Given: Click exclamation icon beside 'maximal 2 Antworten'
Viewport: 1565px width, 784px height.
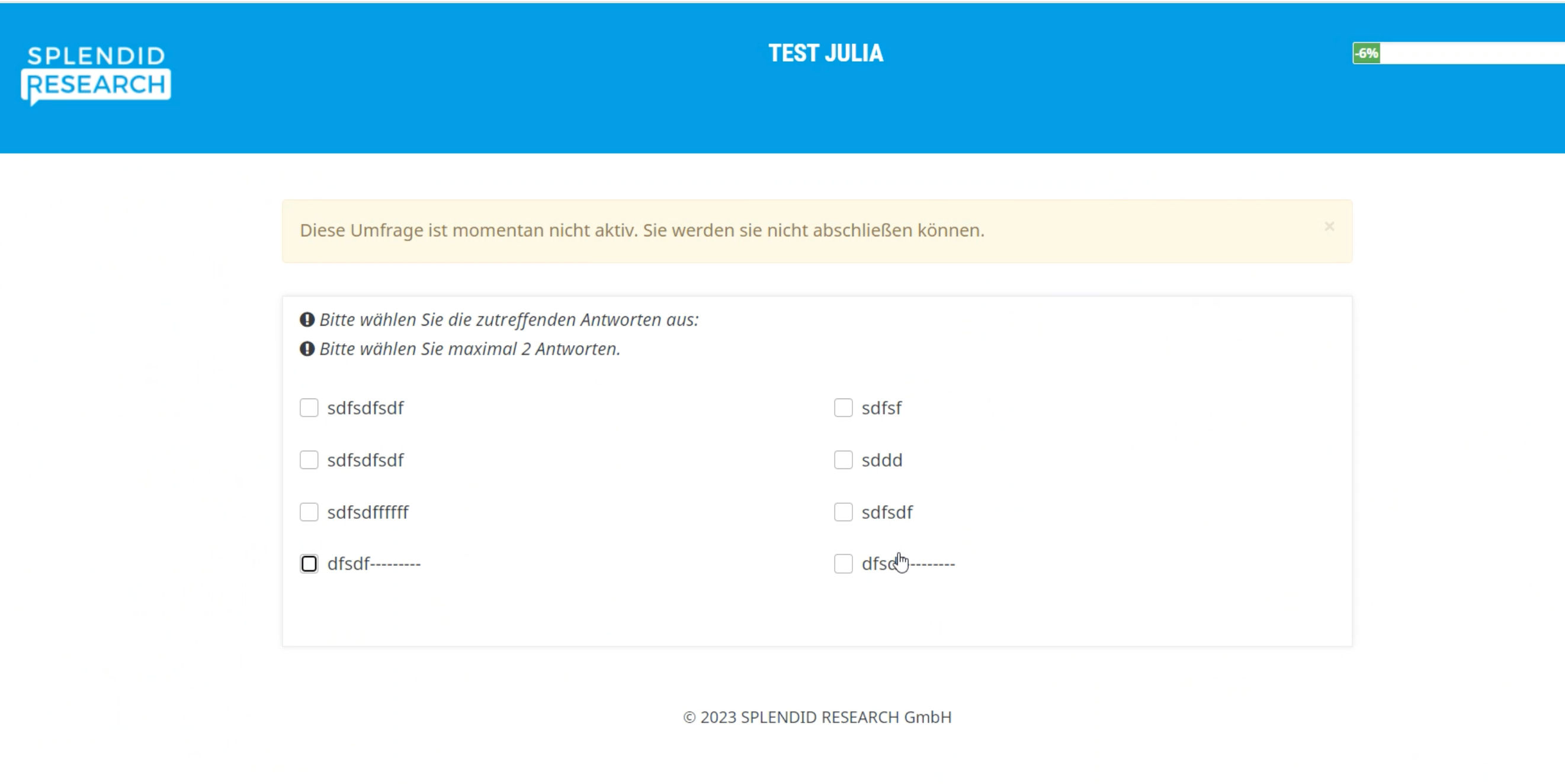Looking at the screenshot, I should 307,349.
